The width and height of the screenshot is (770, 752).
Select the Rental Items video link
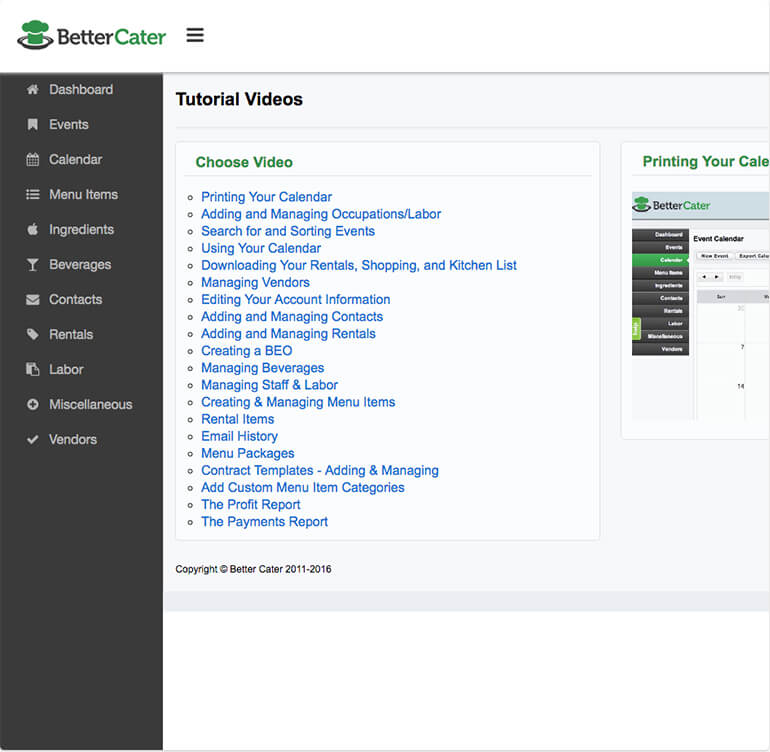(238, 419)
